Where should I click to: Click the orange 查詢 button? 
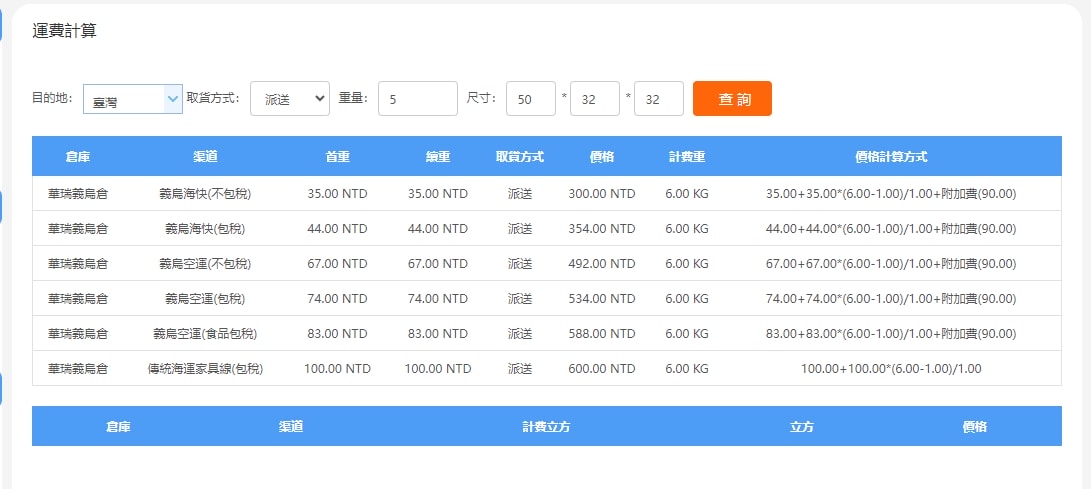732,99
